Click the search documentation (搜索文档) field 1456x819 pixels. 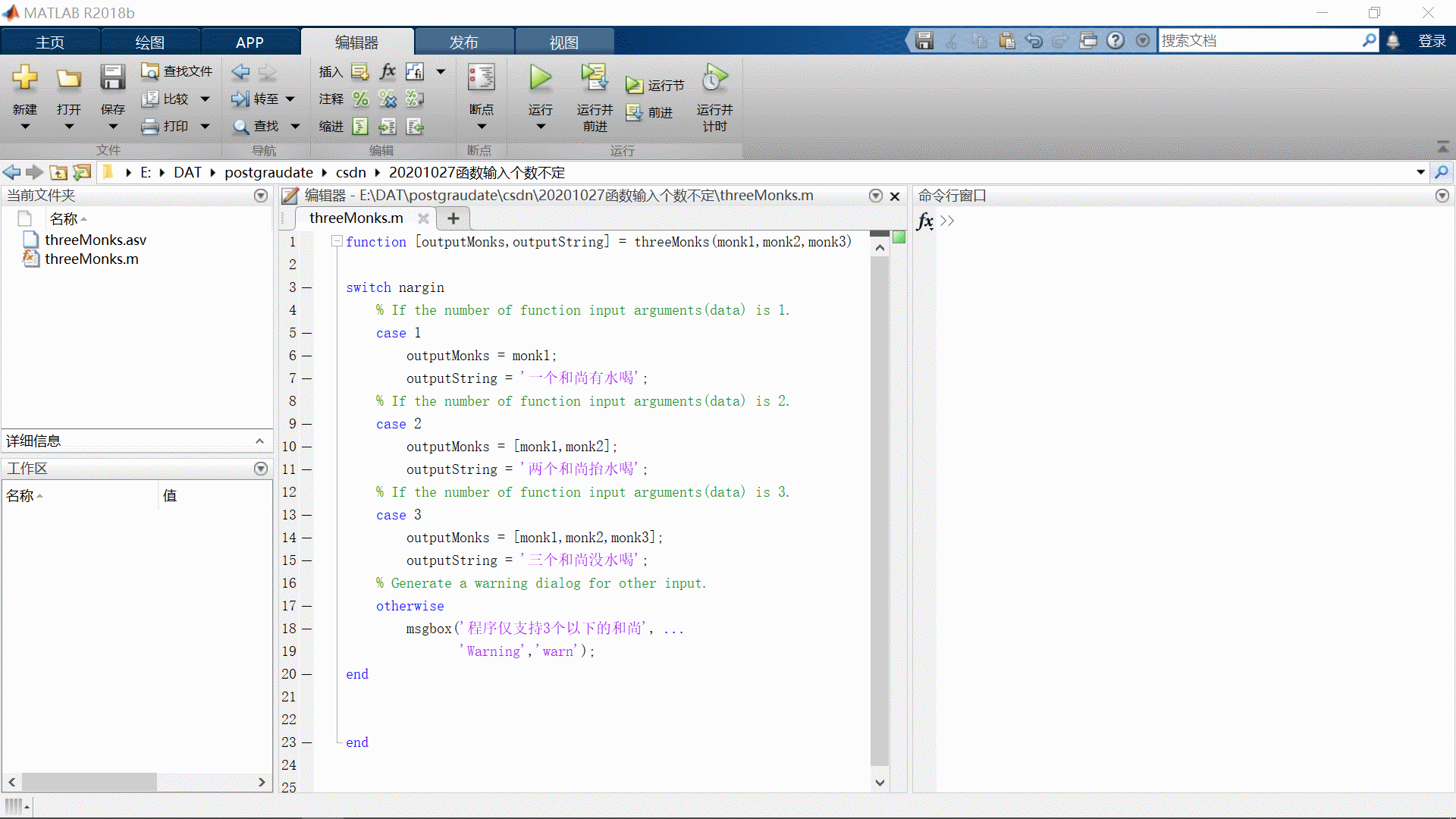(1261, 41)
